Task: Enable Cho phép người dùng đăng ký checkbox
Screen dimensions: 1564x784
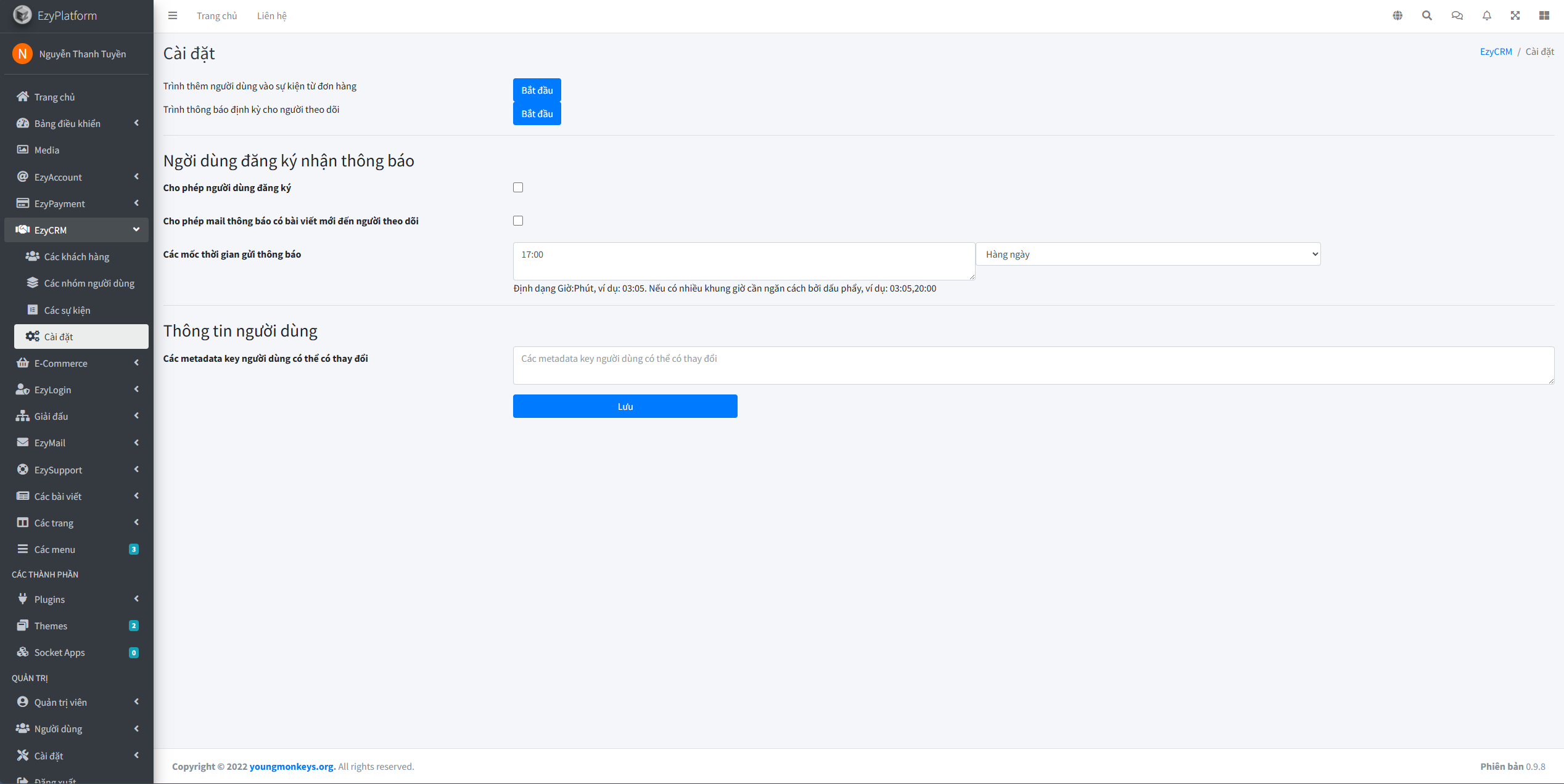Action: (x=518, y=187)
